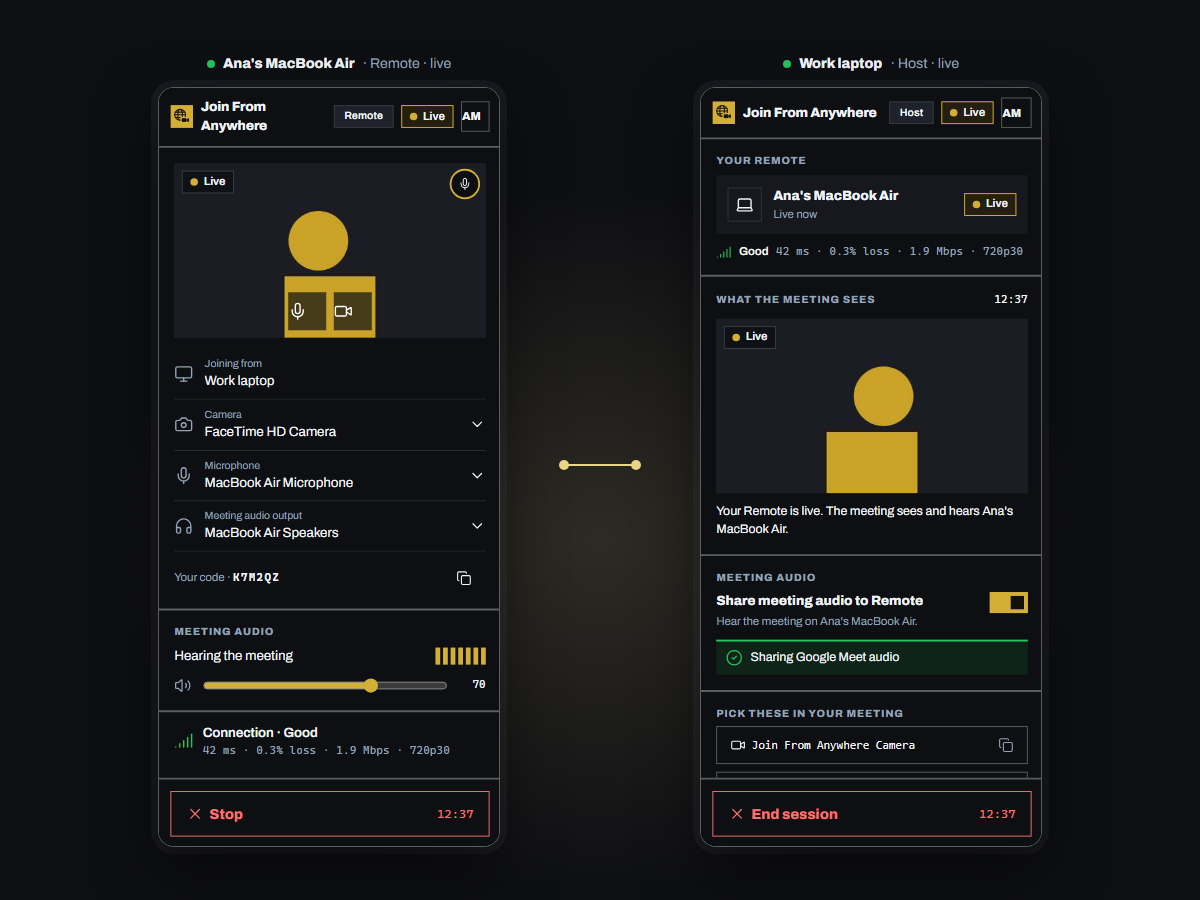Image resolution: width=1200 pixels, height=900 pixels.
Task: Click the speaker volume icon under Hearing the meeting
Action: [183, 685]
